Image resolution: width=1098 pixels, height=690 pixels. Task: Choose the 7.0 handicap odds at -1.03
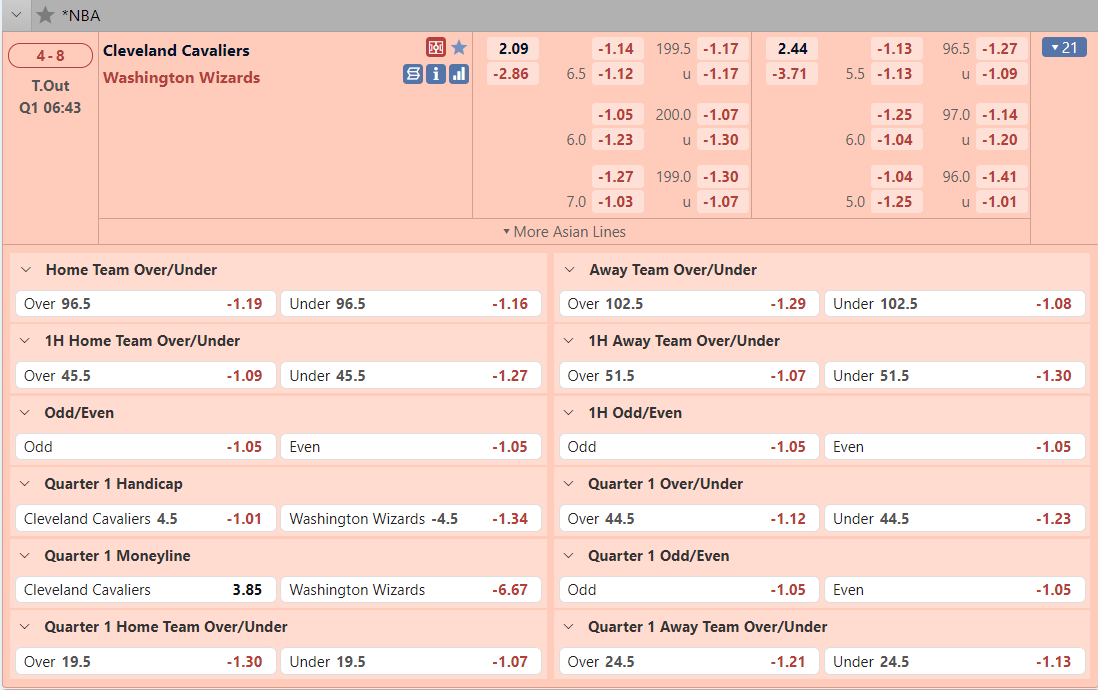(616, 202)
